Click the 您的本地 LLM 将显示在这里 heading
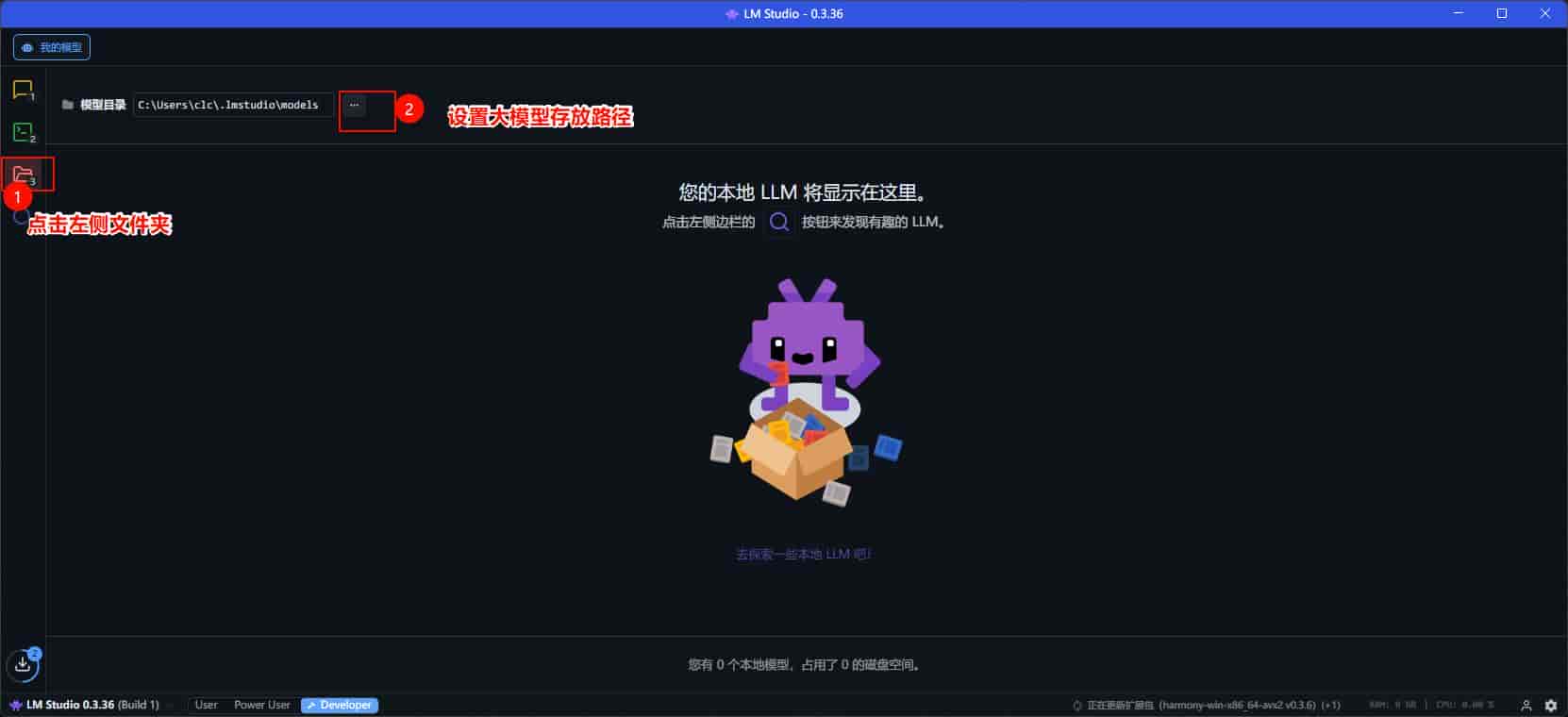The width and height of the screenshot is (1568, 717). pyautogui.click(x=803, y=192)
